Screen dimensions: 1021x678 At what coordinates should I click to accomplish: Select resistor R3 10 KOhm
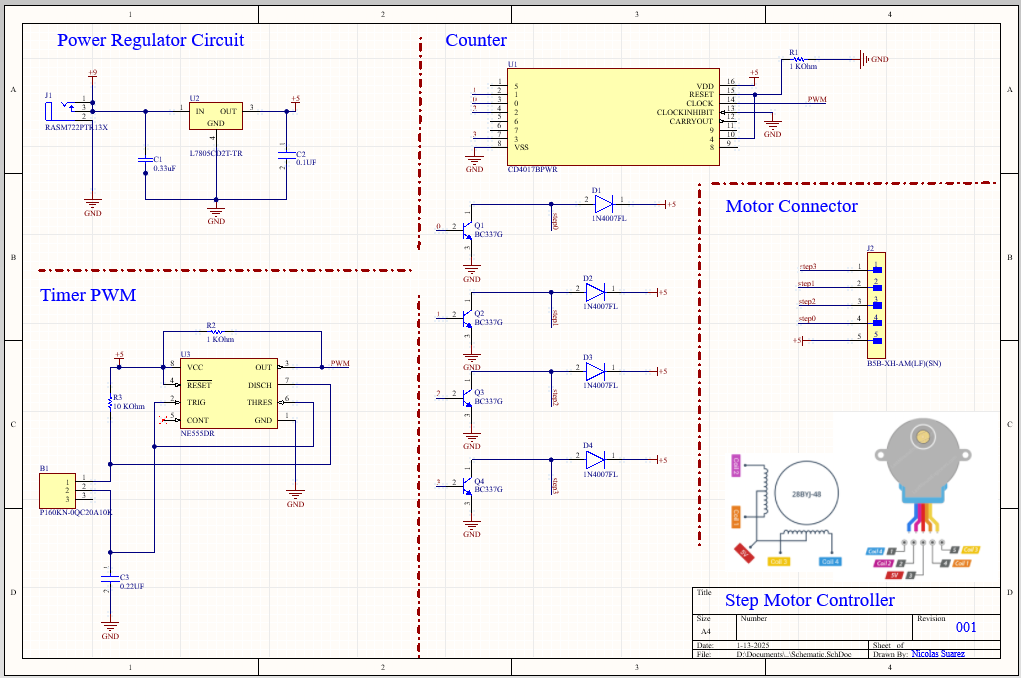click(110, 403)
